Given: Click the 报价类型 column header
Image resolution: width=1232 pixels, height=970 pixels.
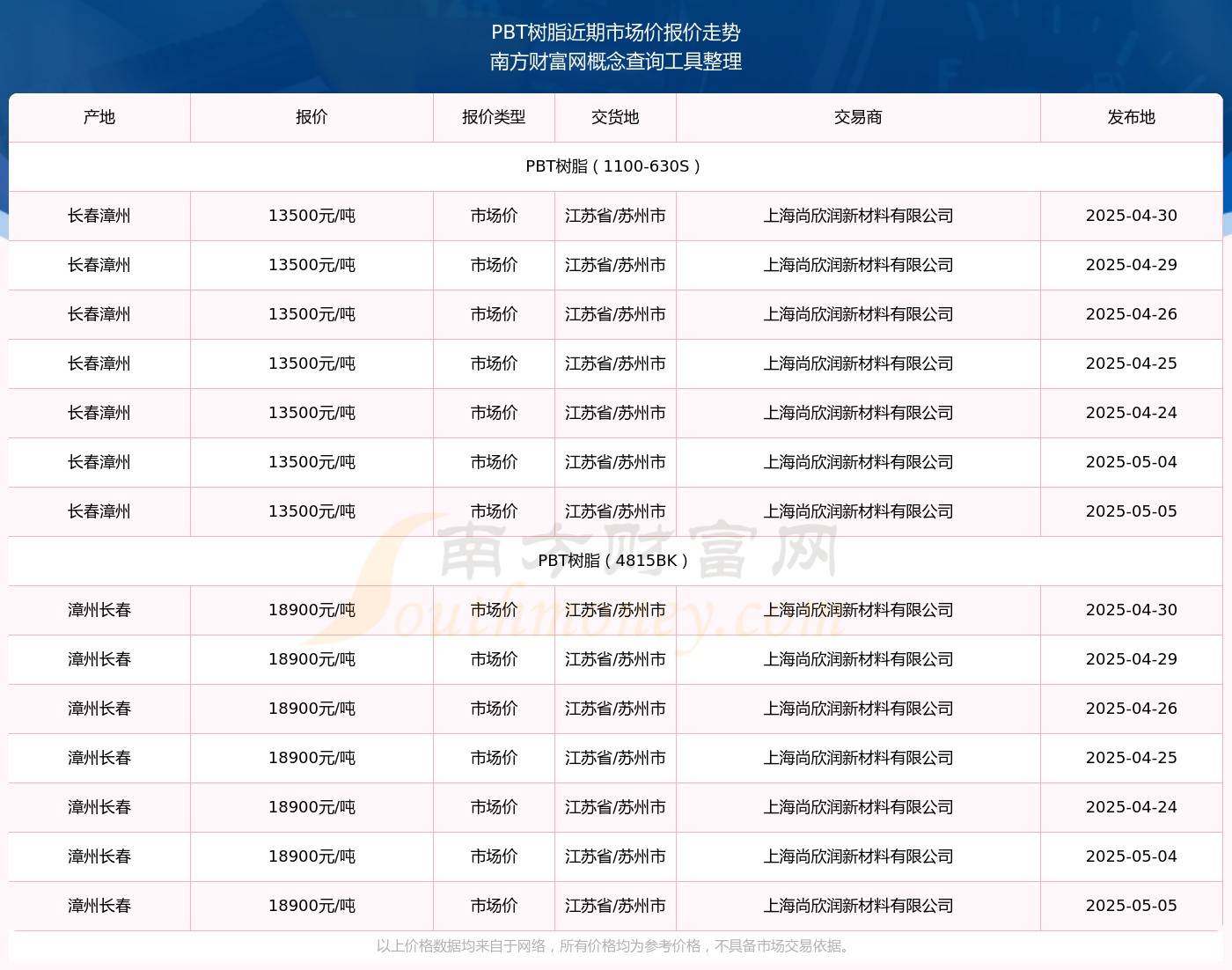Looking at the screenshot, I should (494, 117).
